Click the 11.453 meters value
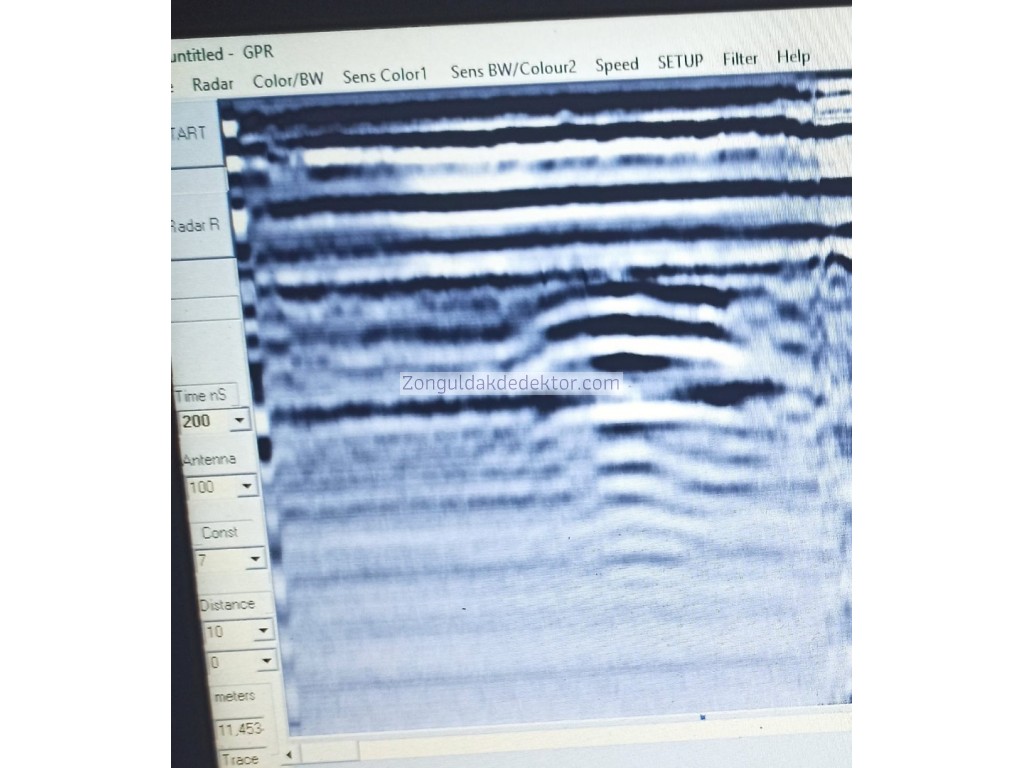 (240, 729)
